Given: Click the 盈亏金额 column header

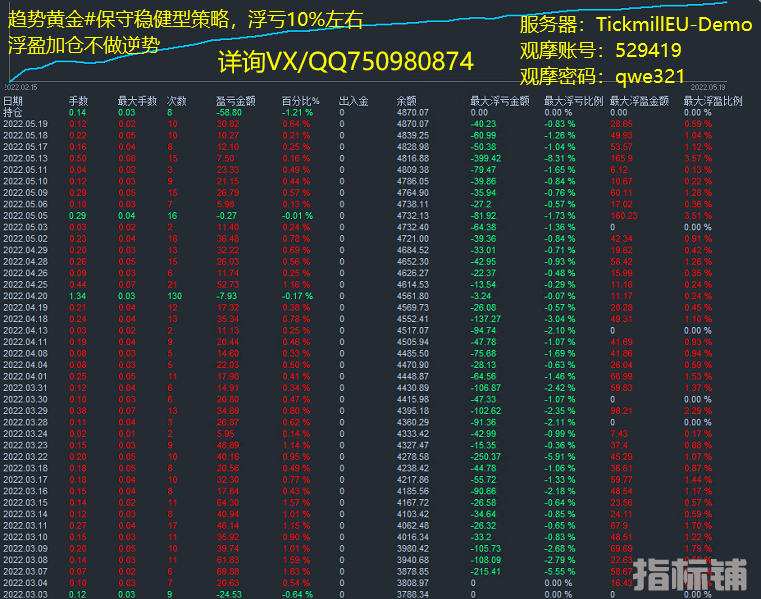Looking at the screenshot, I should coord(235,101).
